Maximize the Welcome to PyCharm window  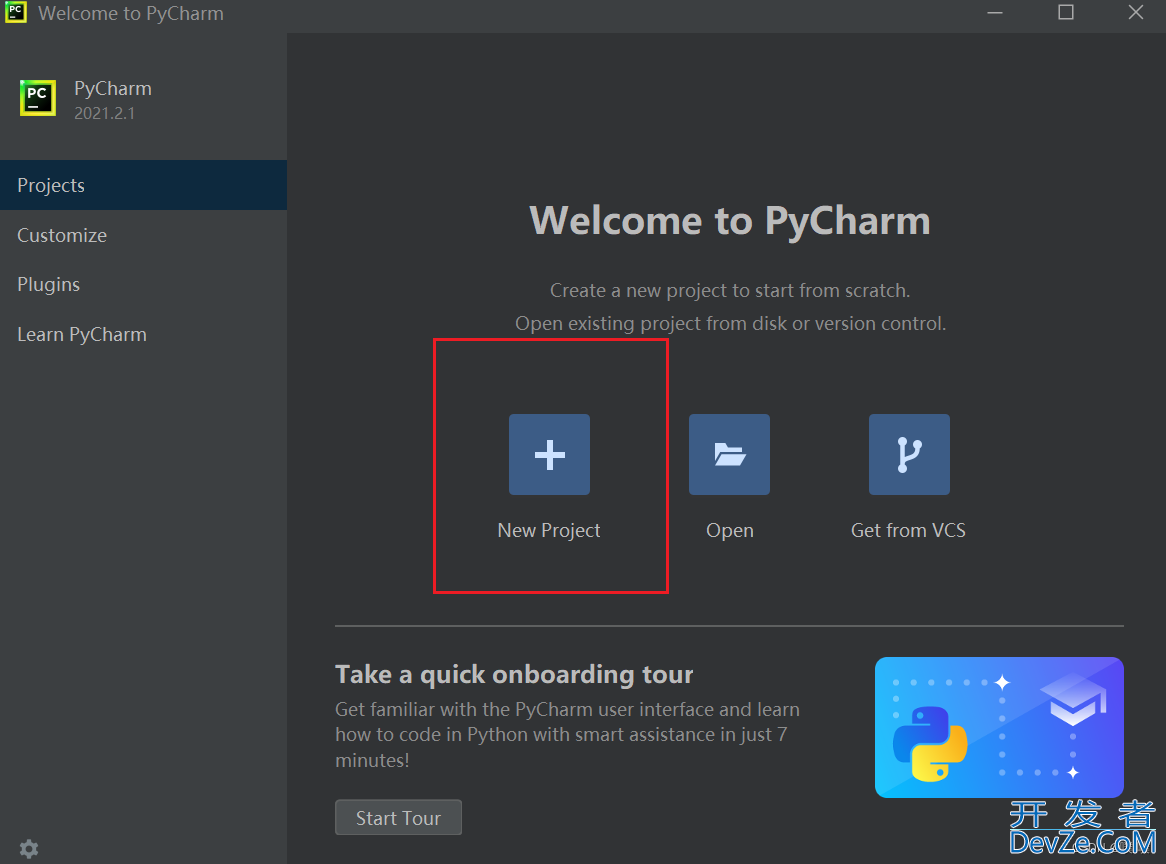(1066, 13)
